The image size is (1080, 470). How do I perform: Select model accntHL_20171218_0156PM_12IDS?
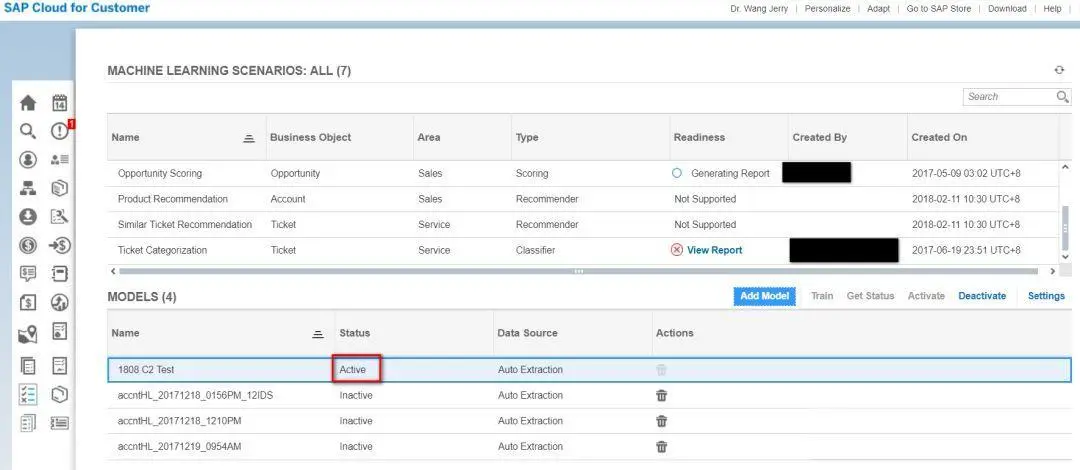tap(590, 396)
